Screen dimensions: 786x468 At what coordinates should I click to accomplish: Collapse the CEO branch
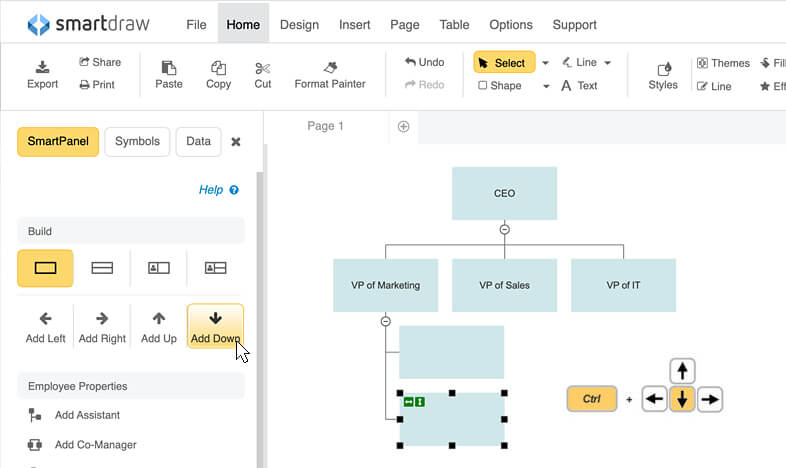pos(505,229)
